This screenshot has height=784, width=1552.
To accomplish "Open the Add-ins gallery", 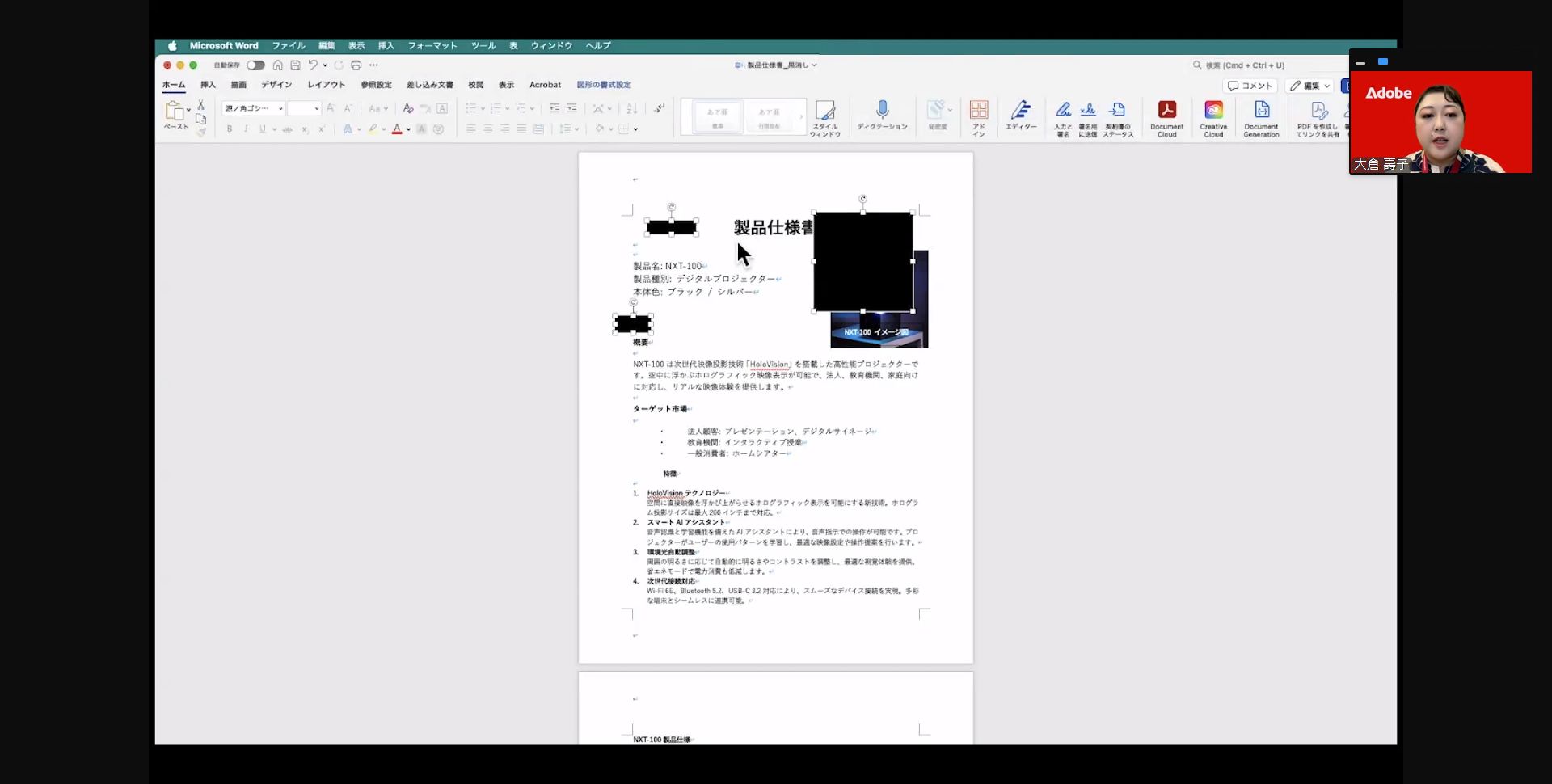I will pyautogui.click(x=979, y=118).
